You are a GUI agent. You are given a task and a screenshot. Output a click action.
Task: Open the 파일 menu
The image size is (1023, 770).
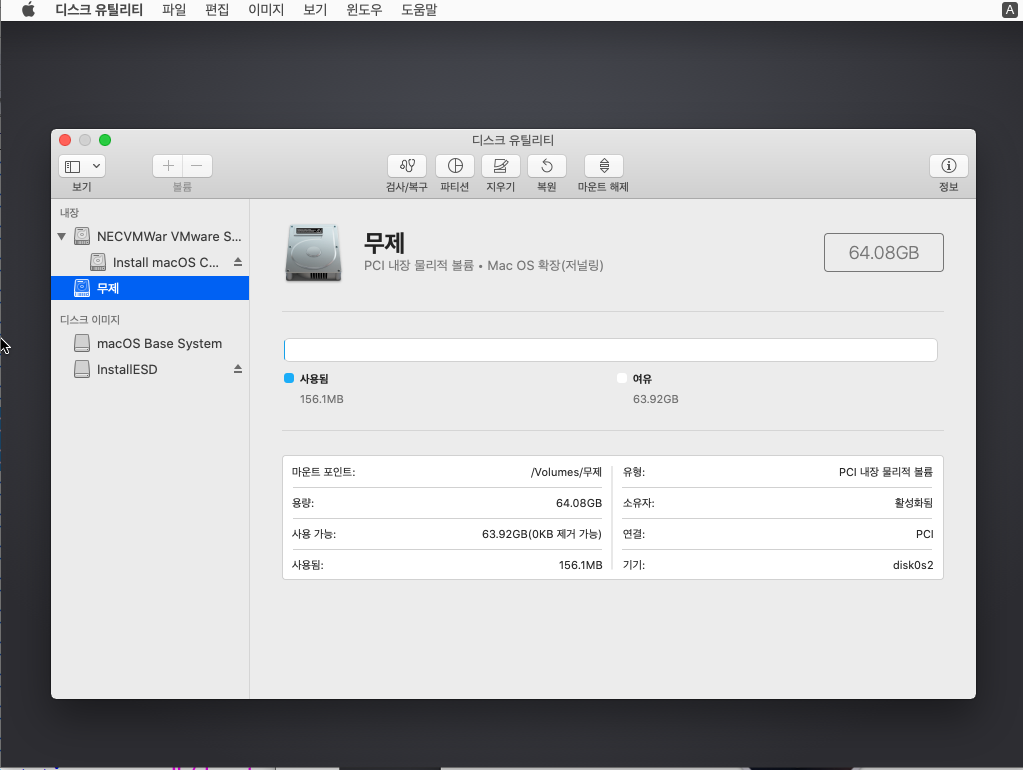(174, 10)
